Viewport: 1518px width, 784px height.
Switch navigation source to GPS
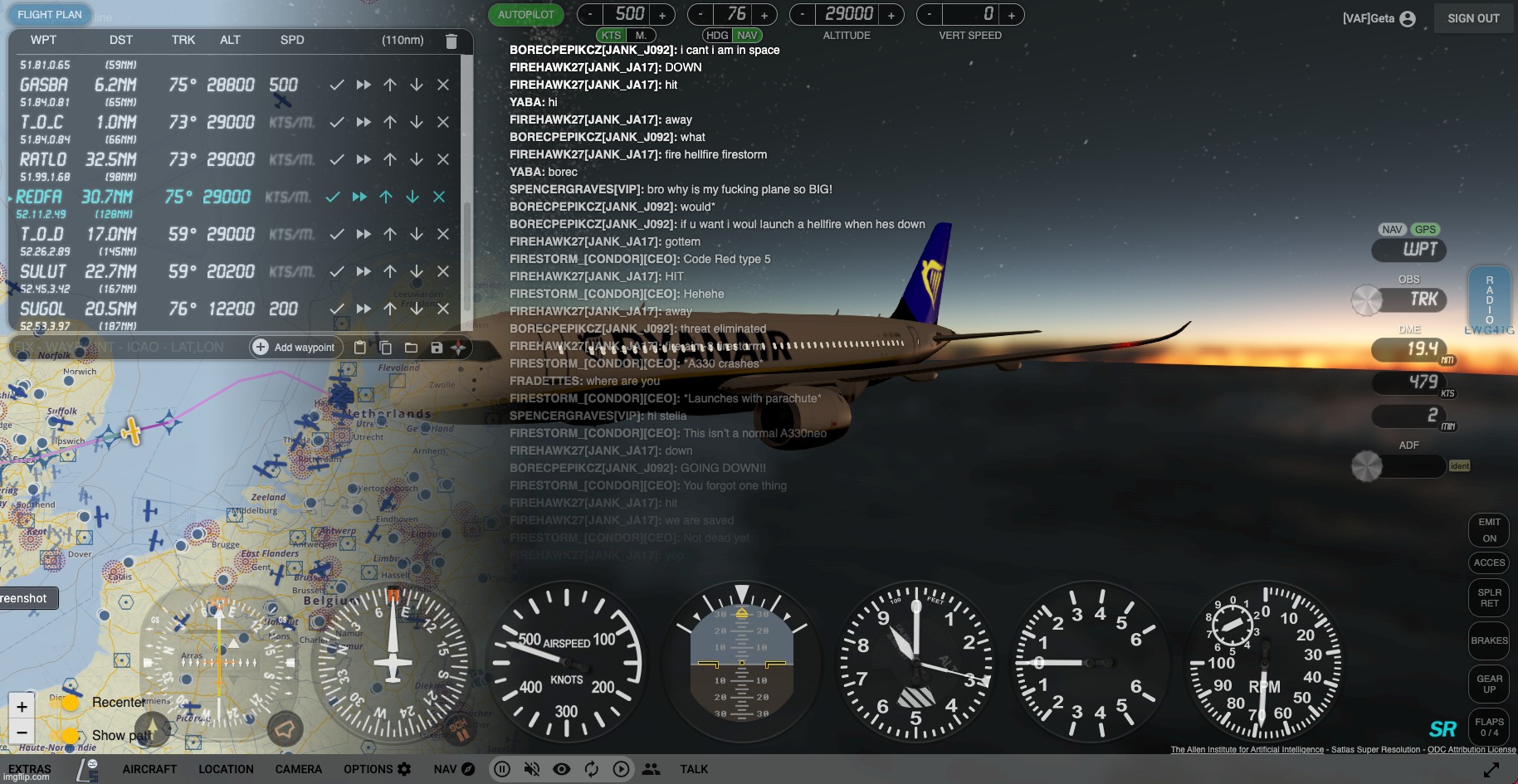[x=1425, y=230]
